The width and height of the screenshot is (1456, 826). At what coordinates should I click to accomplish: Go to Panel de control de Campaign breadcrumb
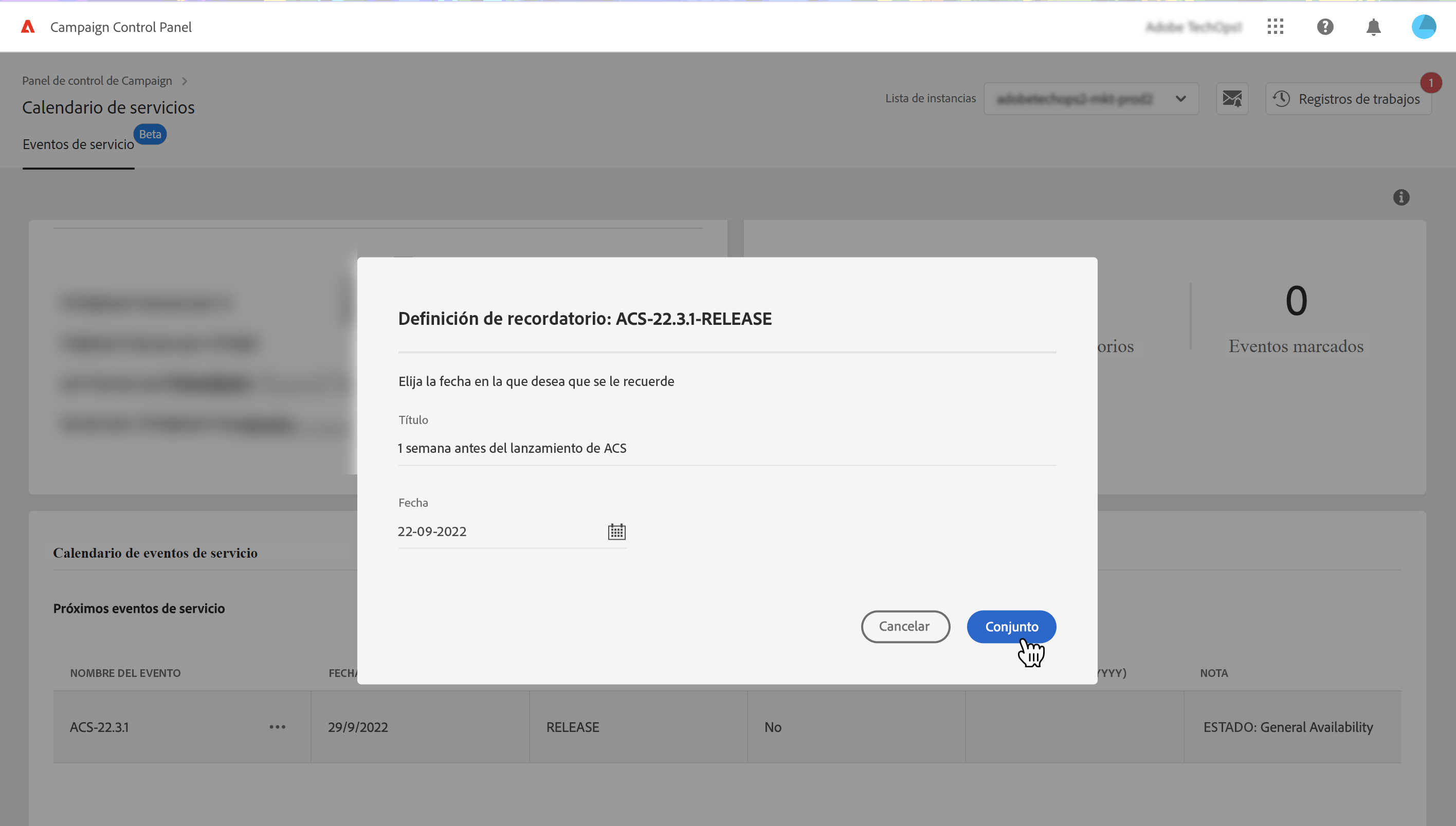[97, 81]
